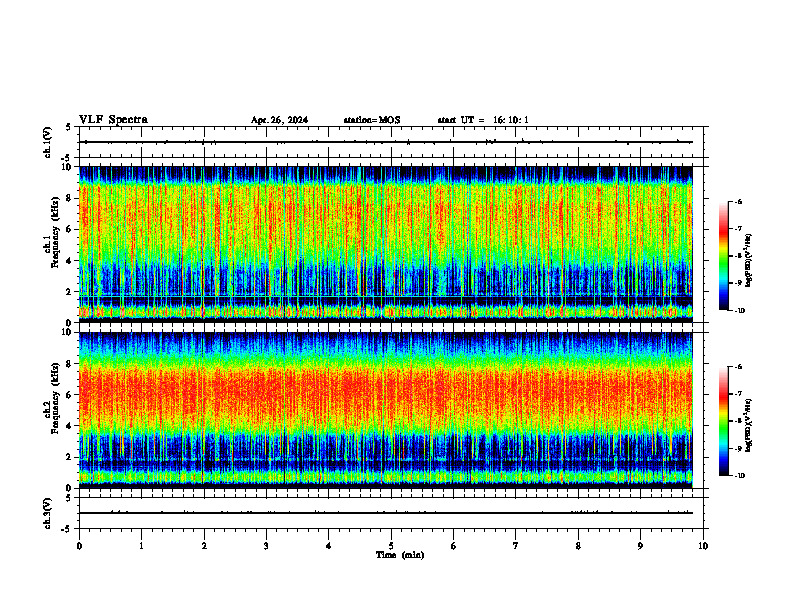Click the 'start UT = 16:10:1' text
The height and width of the screenshot is (612, 792).
(483, 120)
